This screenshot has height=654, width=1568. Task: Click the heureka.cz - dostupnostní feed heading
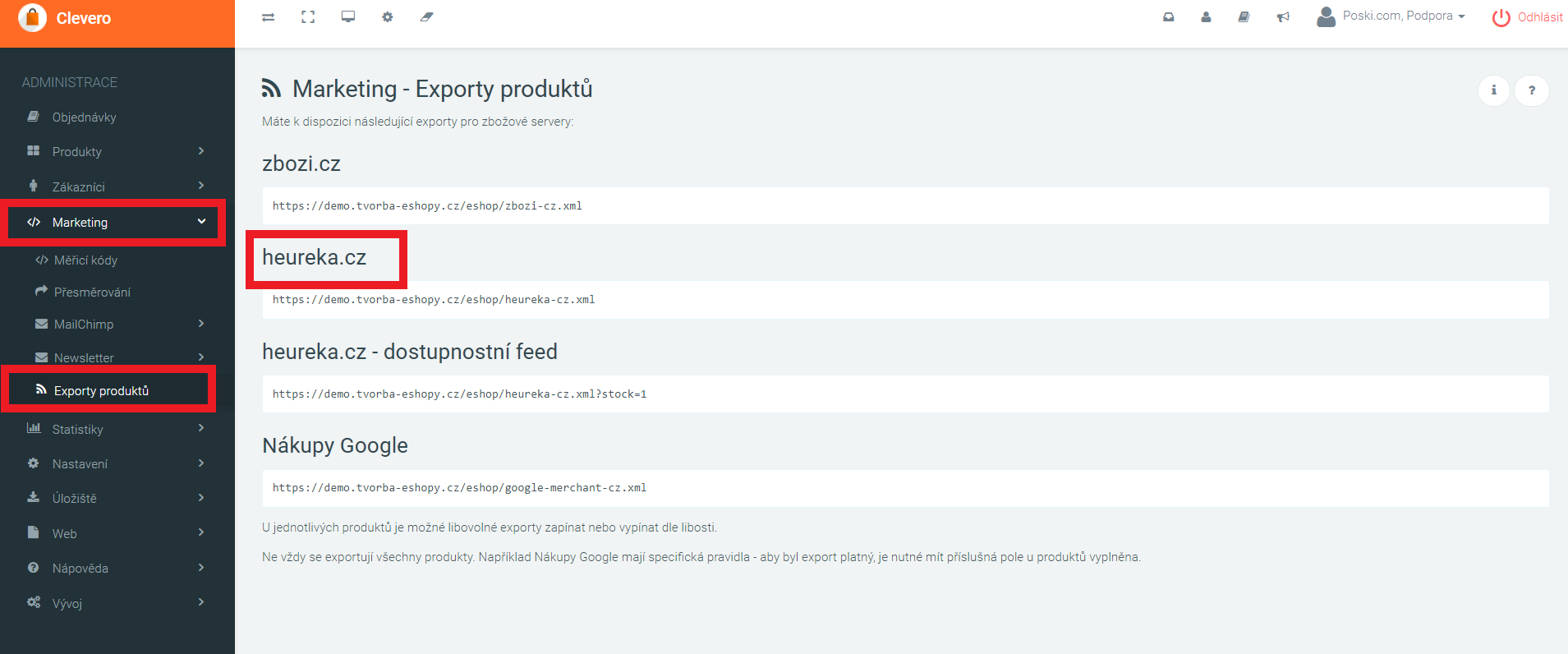pyautogui.click(x=410, y=352)
